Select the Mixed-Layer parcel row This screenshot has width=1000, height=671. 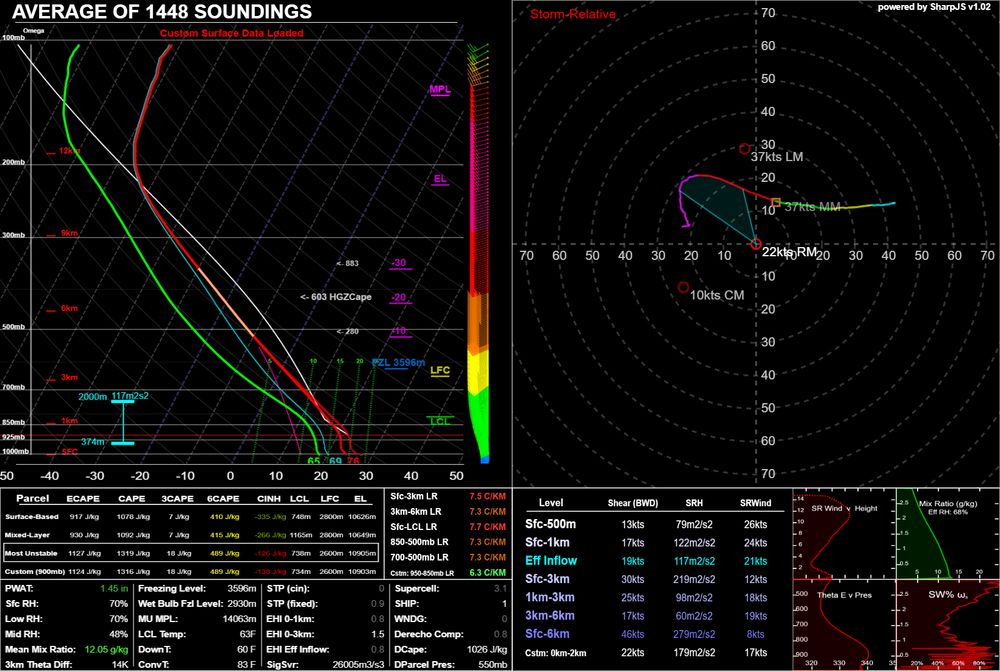191,535
